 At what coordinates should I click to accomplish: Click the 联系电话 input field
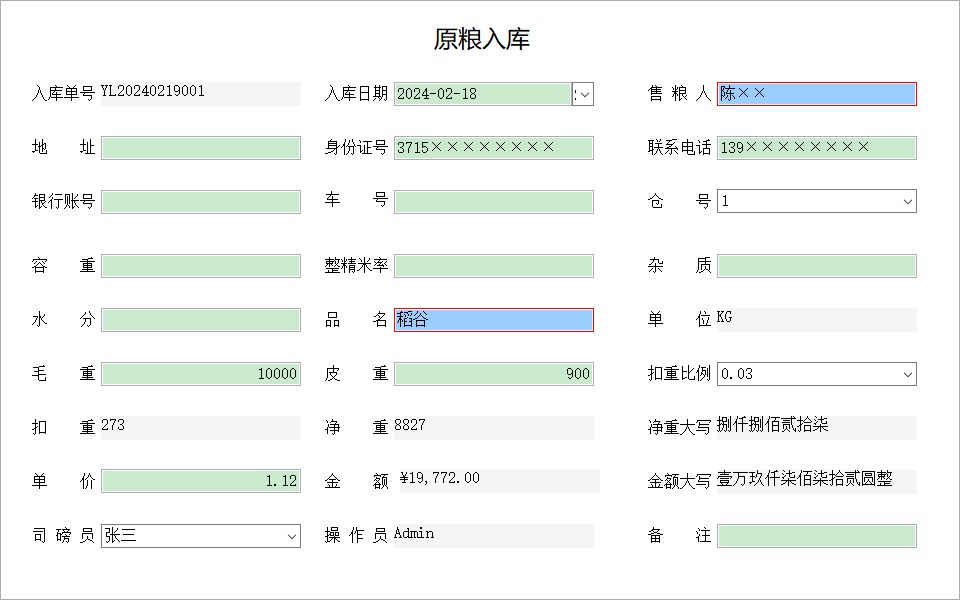(x=817, y=148)
